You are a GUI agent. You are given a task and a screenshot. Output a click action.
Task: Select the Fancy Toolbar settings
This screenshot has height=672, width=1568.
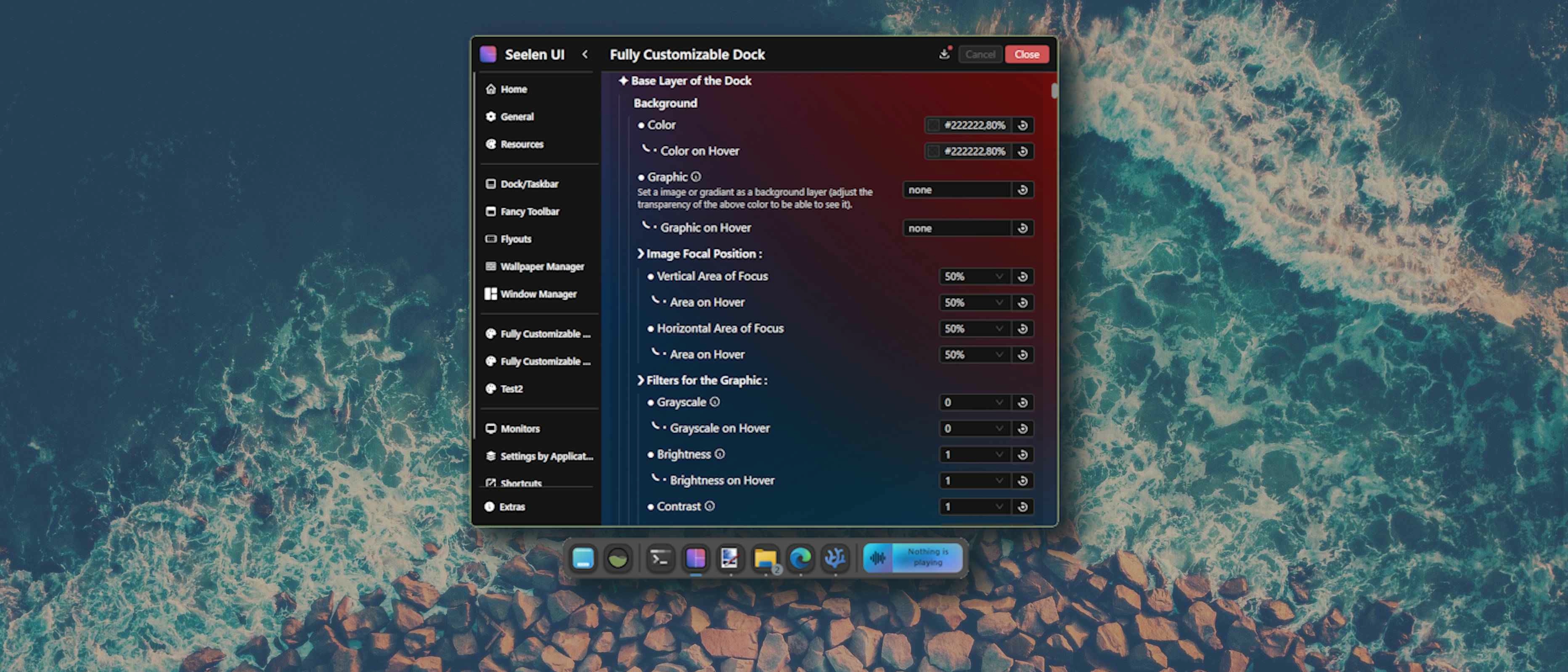530,211
